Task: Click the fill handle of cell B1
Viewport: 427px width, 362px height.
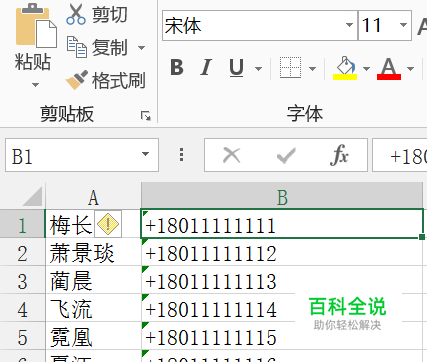Action: pyautogui.click(x=422, y=237)
